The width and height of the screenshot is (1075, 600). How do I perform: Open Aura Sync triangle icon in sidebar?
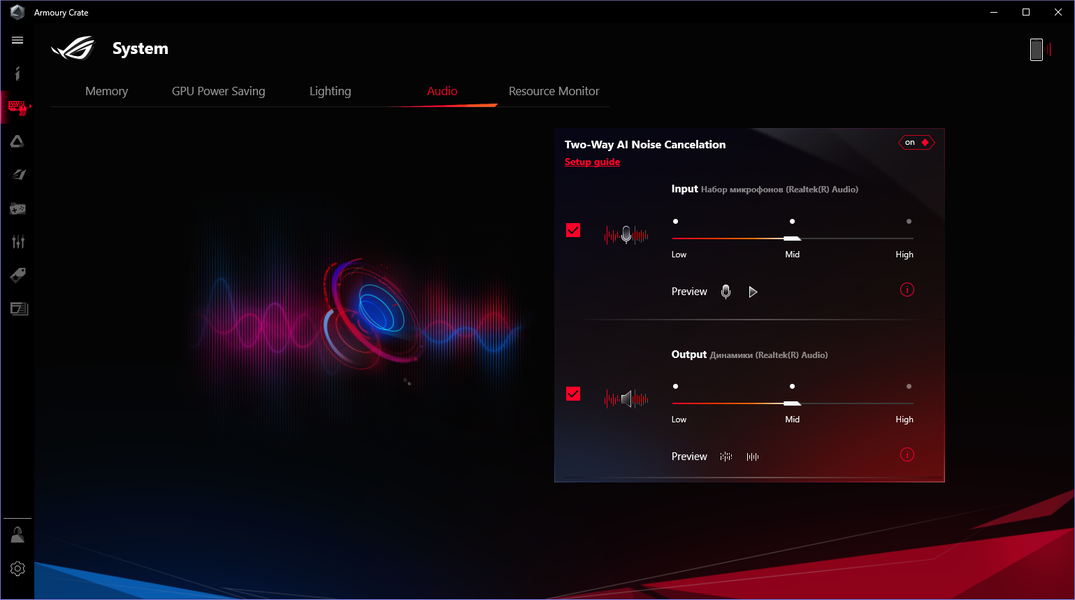point(18,141)
